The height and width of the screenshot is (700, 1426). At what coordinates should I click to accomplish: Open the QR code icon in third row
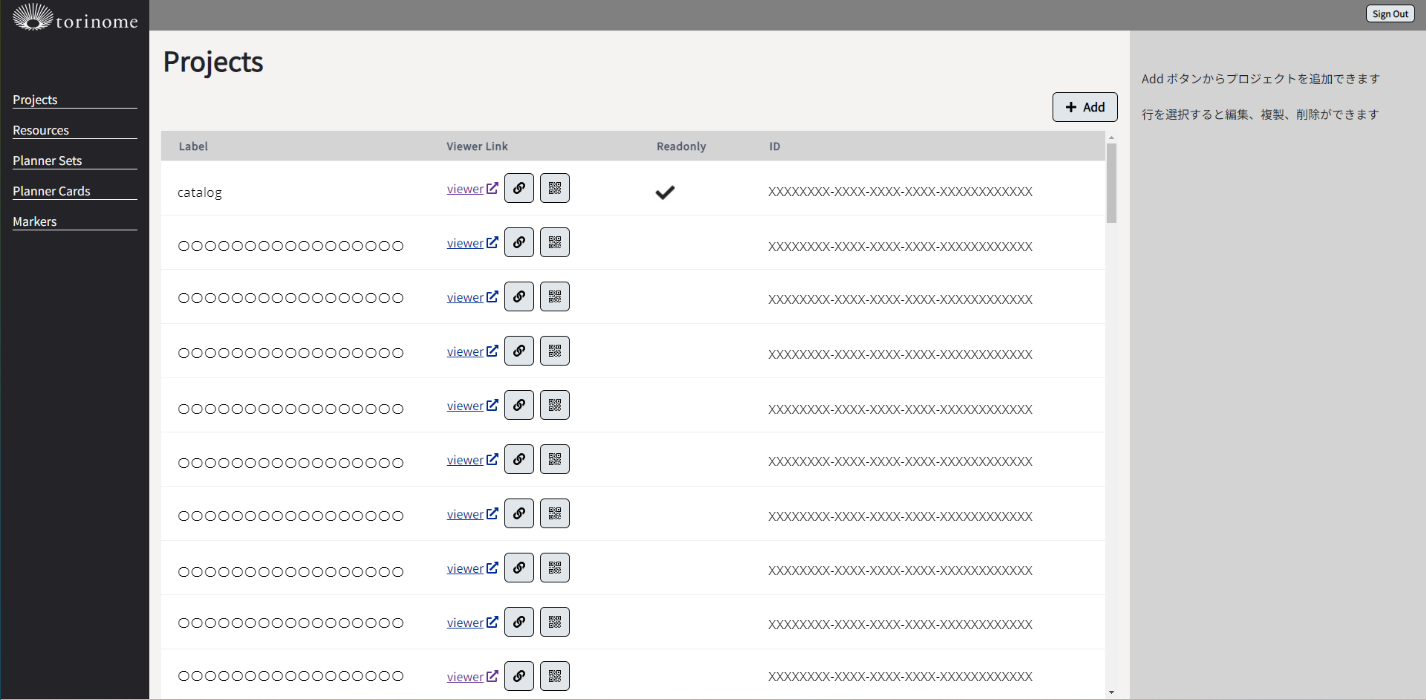click(x=555, y=297)
